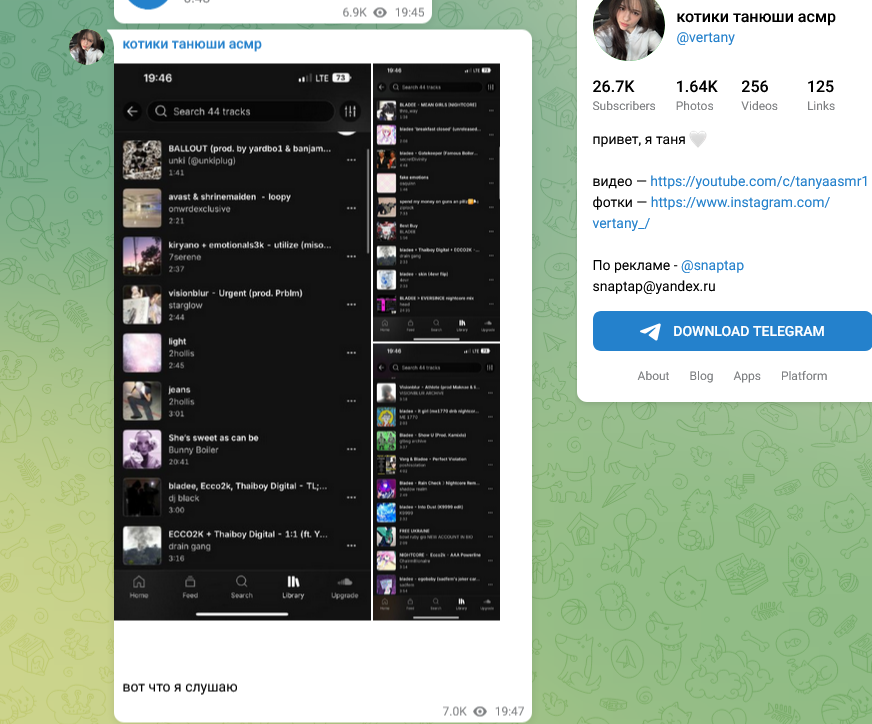Viewport: 872px width, 724px height.
Task: Click the more options dots for drain gang 1:1 track
Action: tap(351, 546)
